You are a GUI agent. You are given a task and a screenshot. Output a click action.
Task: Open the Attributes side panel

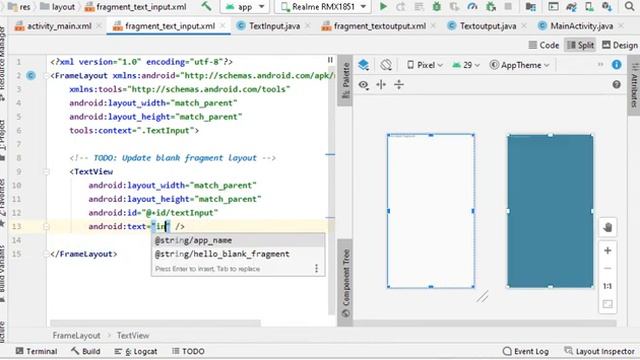634,84
